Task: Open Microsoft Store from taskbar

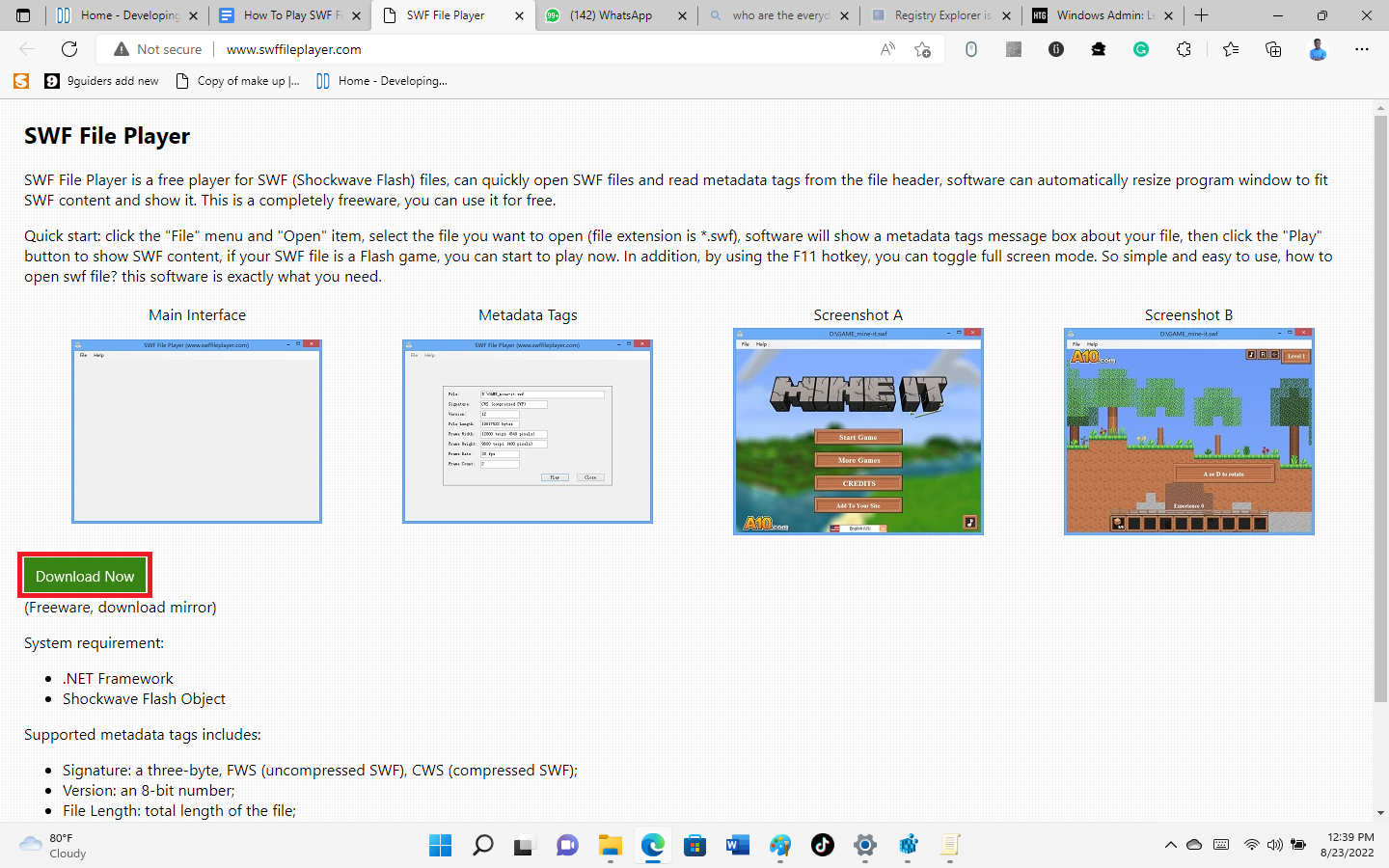Action: tap(695, 846)
